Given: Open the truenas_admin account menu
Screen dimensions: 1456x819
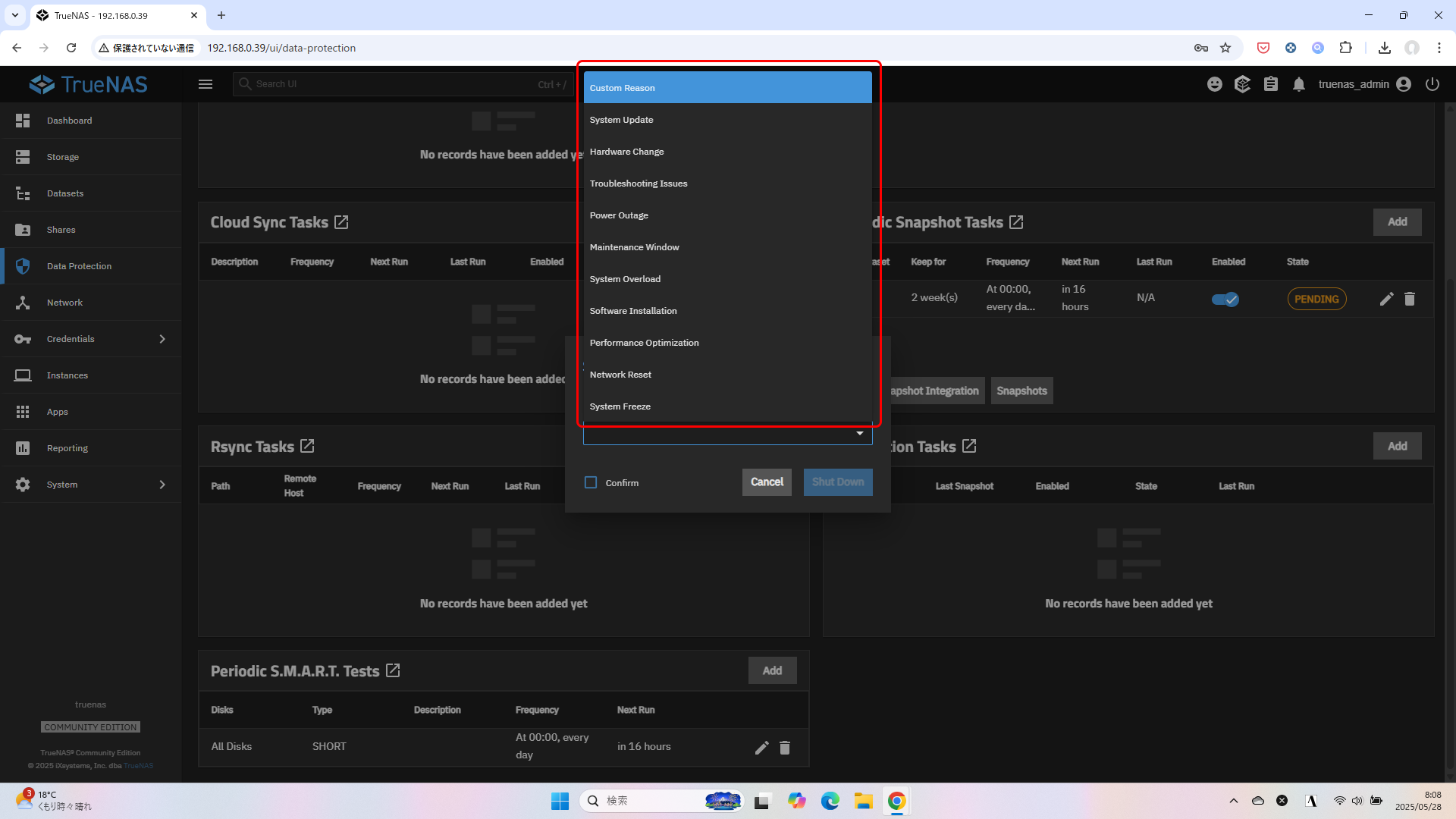Looking at the screenshot, I should tap(1364, 84).
